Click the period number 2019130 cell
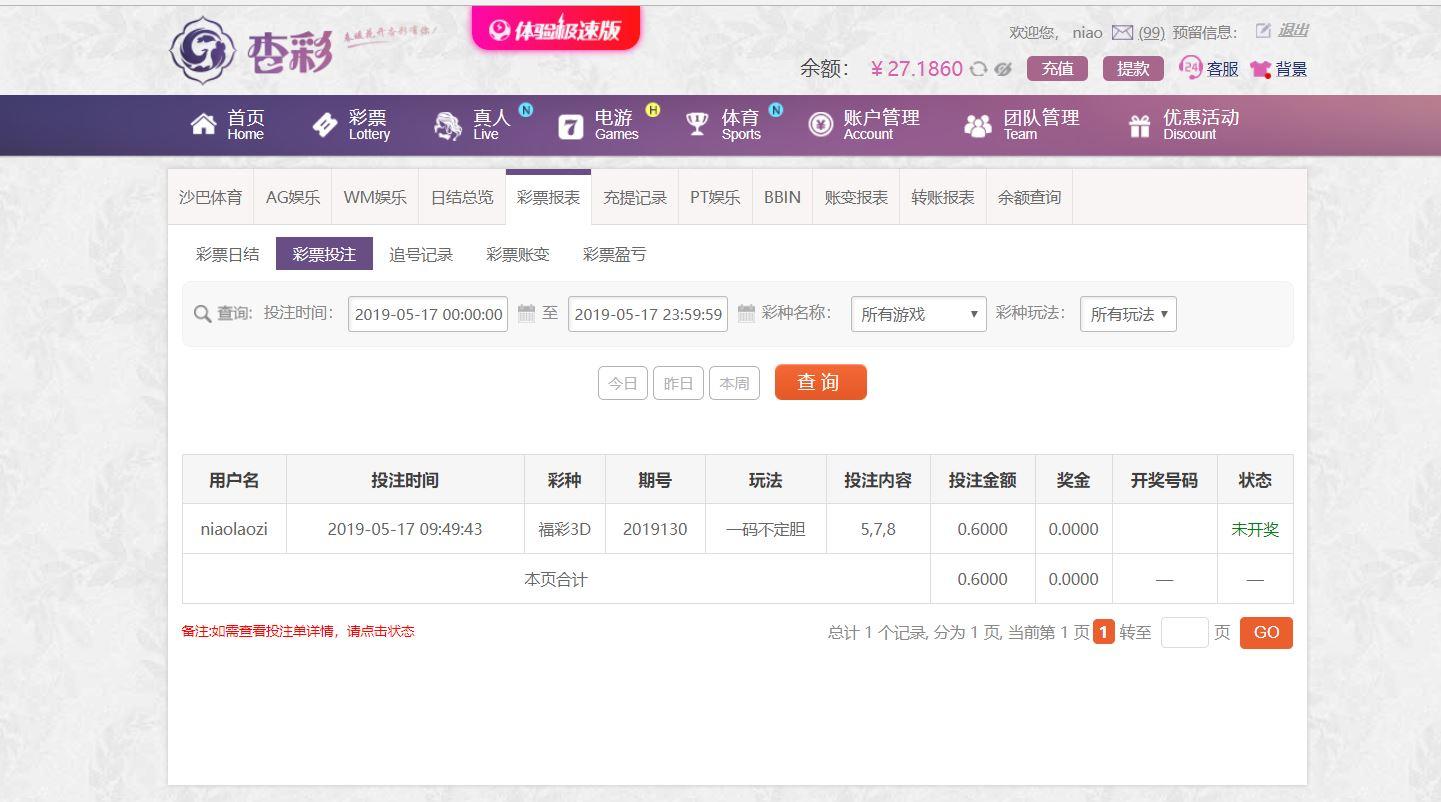 click(655, 529)
